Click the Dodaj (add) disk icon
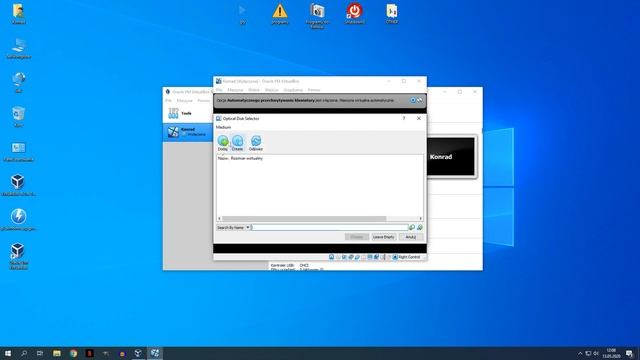The width and height of the screenshot is (640, 360). pos(223,143)
